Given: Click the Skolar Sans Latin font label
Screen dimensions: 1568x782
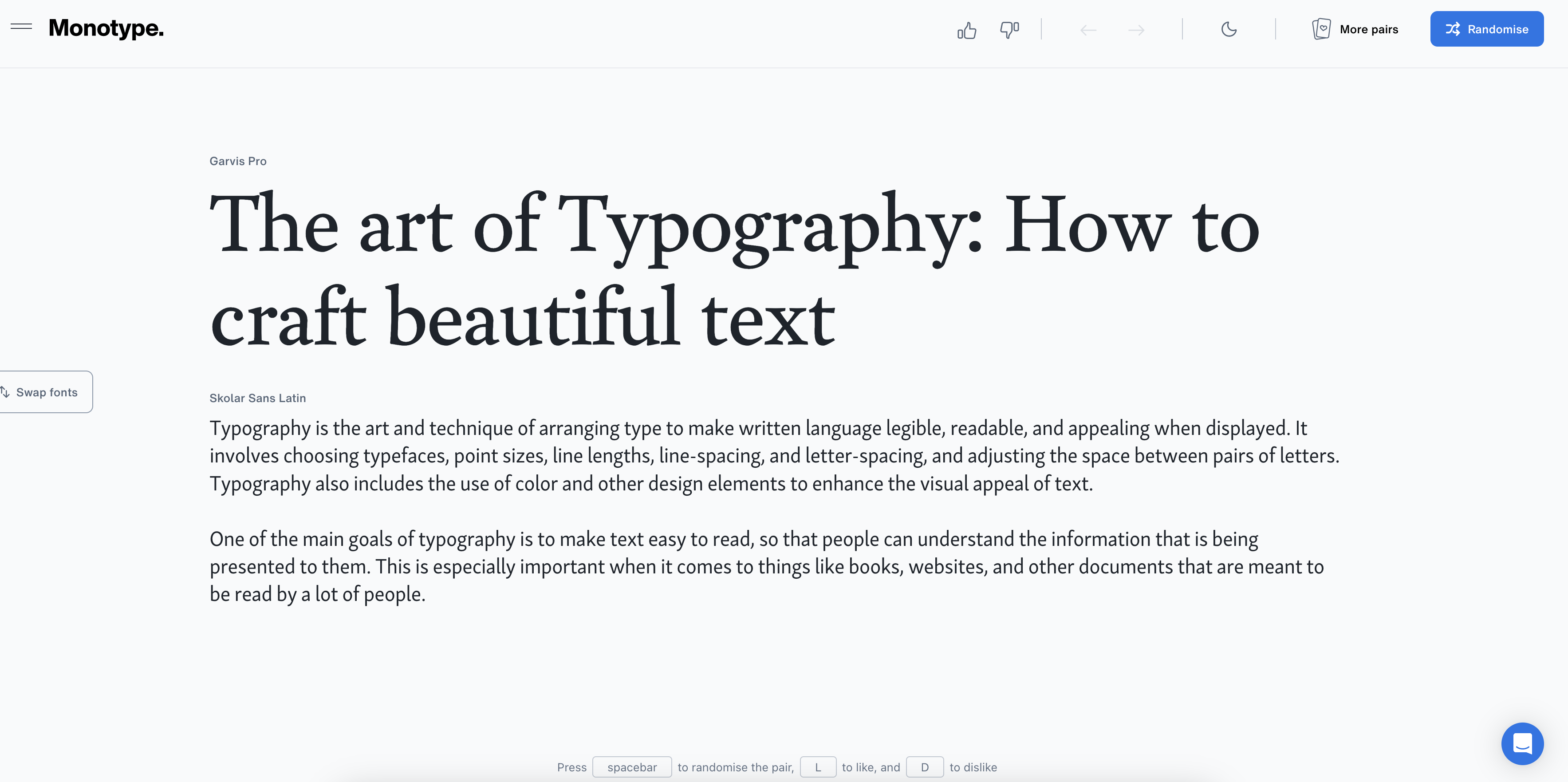Looking at the screenshot, I should tap(257, 398).
